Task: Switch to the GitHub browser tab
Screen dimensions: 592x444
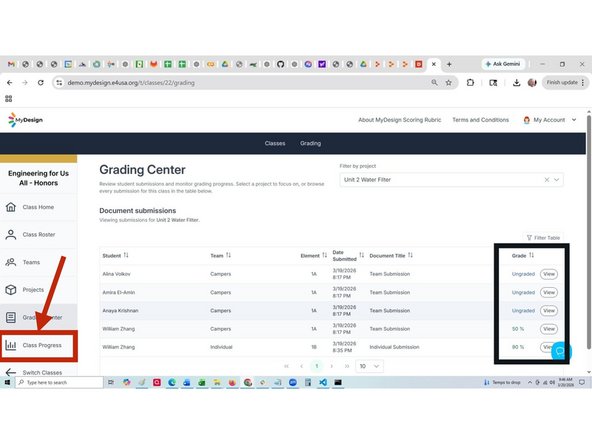Action: pos(281,64)
